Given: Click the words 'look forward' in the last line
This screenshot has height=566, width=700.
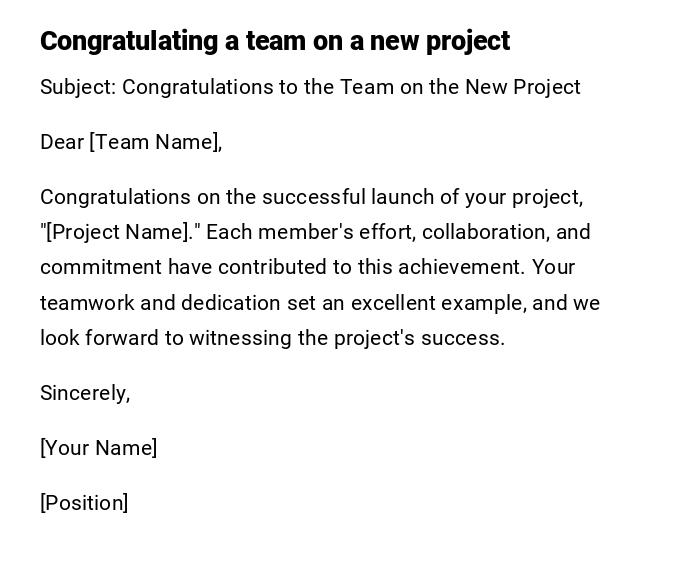Looking at the screenshot, I should [x=99, y=338].
